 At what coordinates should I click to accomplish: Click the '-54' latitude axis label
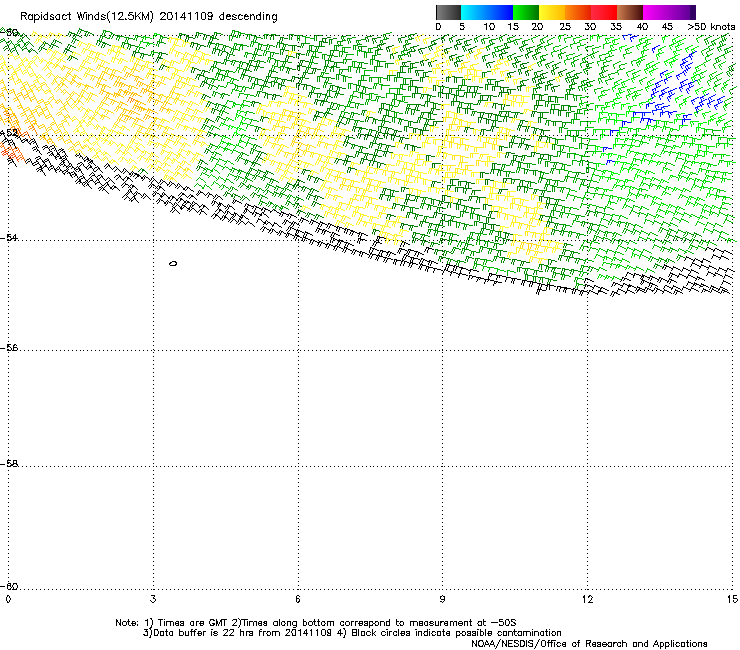pyautogui.click(x=9, y=237)
